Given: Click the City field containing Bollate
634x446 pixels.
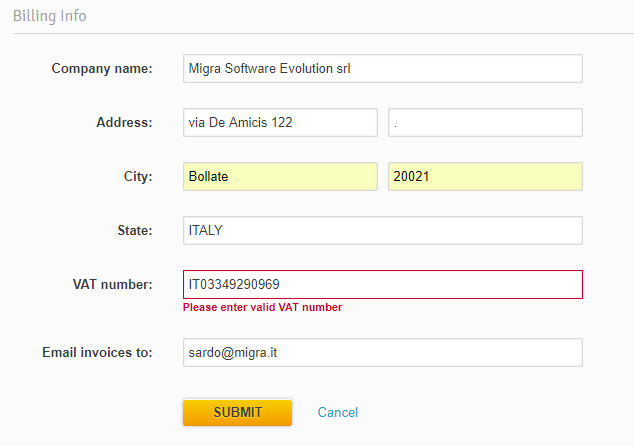Looking at the screenshot, I should (280, 177).
